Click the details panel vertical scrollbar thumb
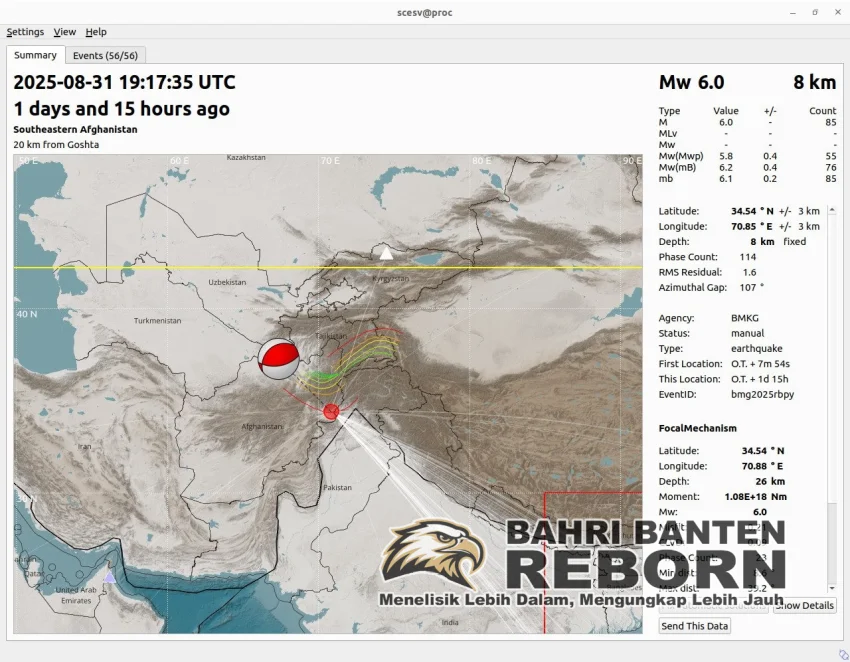The height and width of the screenshot is (662, 850). click(832, 359)
